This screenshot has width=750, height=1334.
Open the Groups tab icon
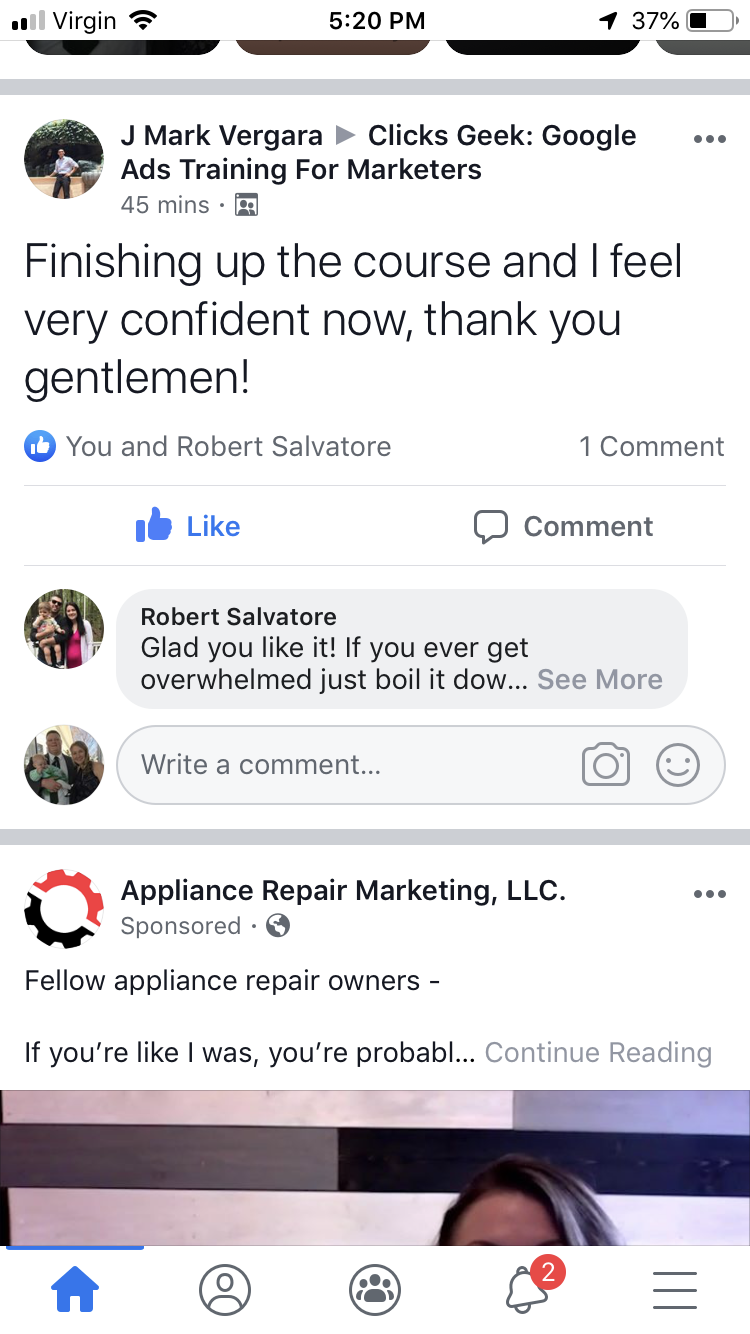coord(375,1290)
